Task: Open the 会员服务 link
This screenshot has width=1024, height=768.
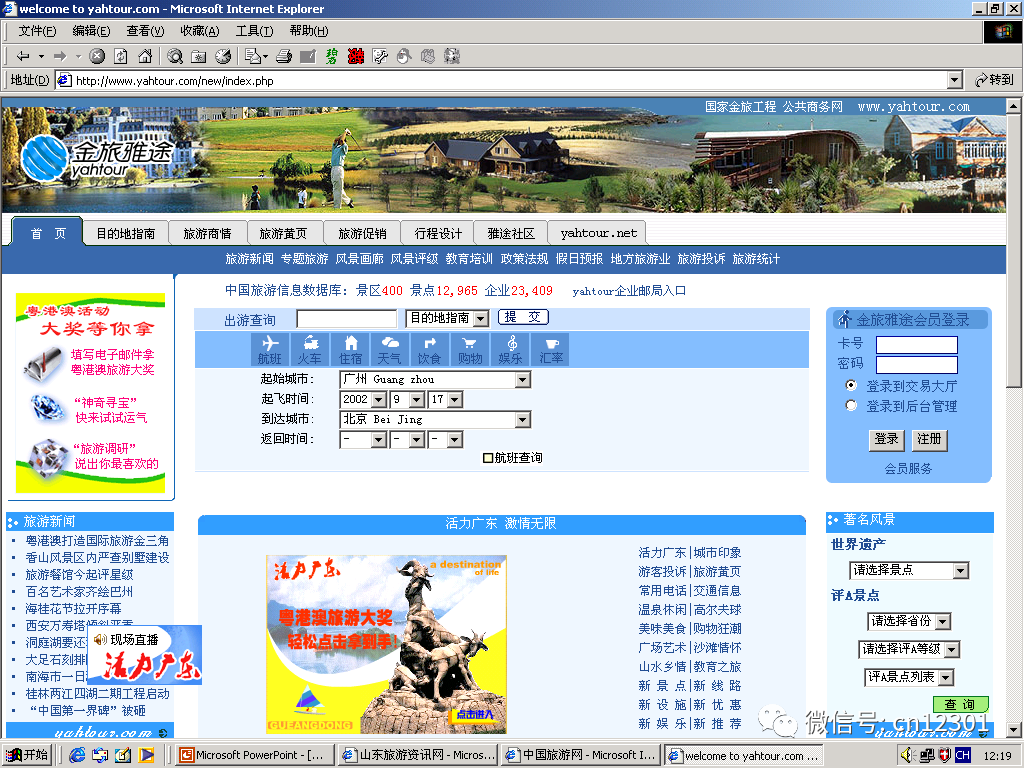Action: (x=908, y=469)
